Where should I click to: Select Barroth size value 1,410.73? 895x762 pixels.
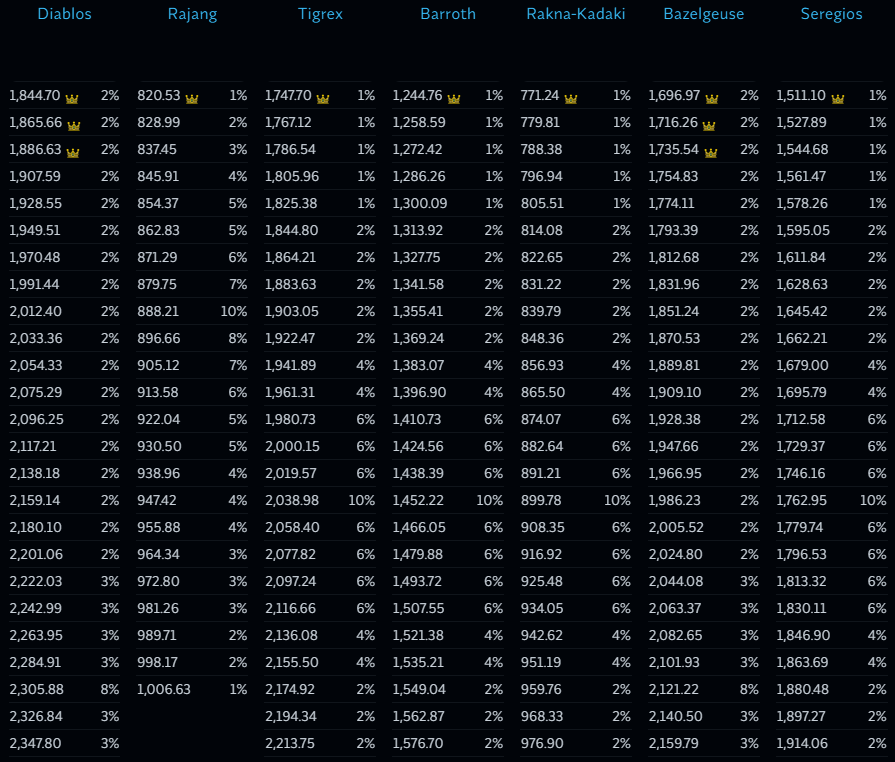click(417, 420)
